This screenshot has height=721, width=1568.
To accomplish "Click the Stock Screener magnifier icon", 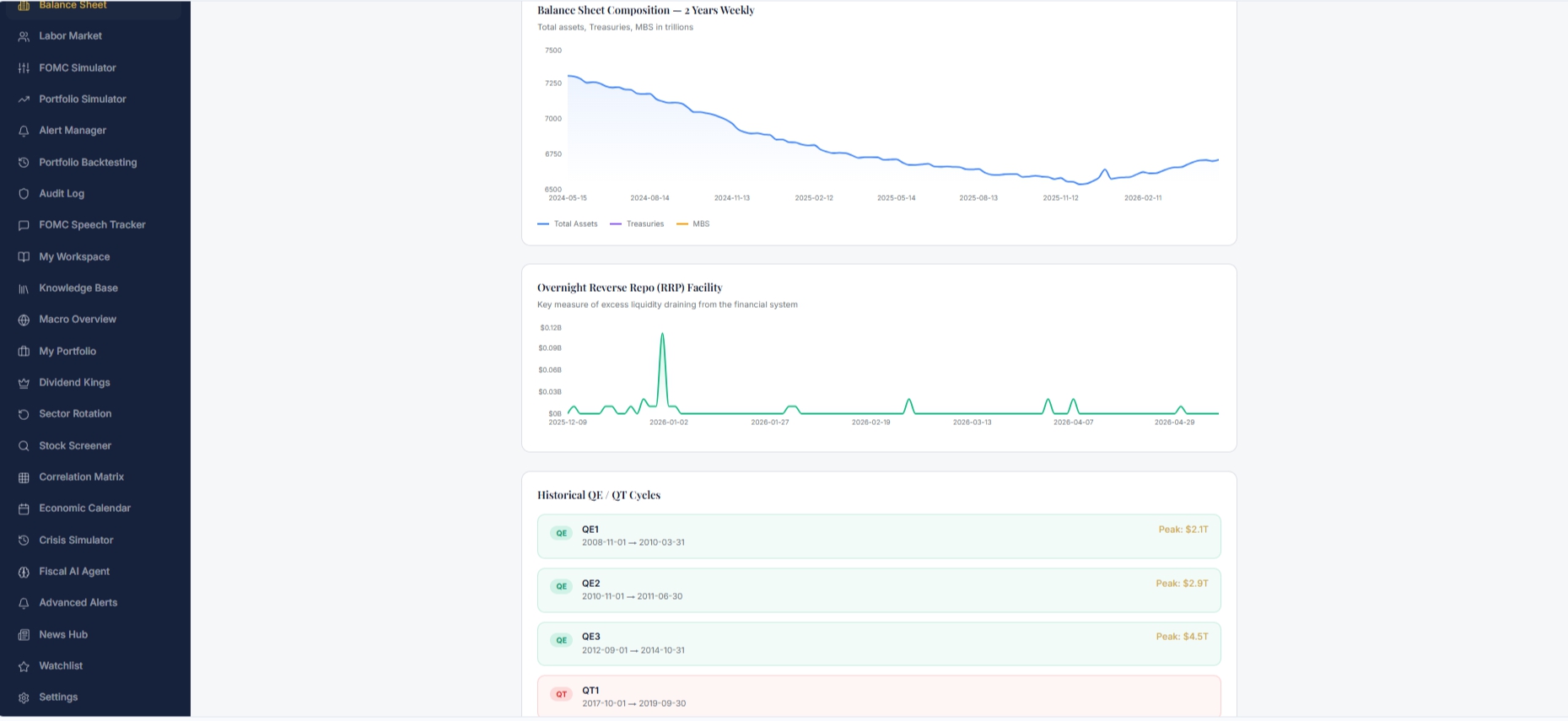I will [x=24, y=445].
